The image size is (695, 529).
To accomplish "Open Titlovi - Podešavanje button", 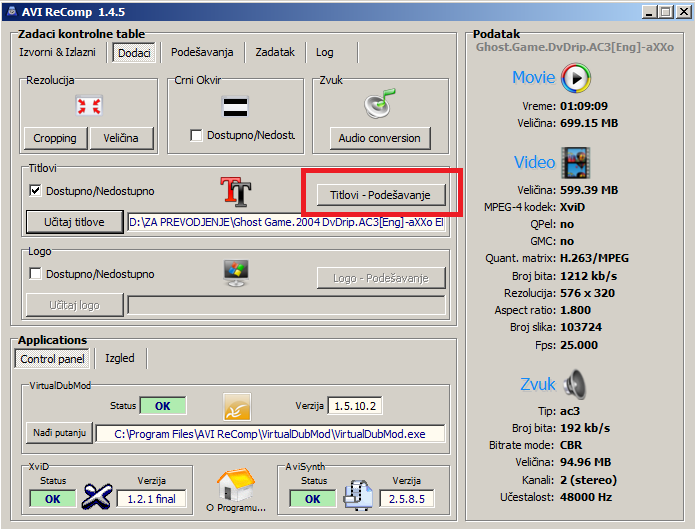I will tap(381, 195).
